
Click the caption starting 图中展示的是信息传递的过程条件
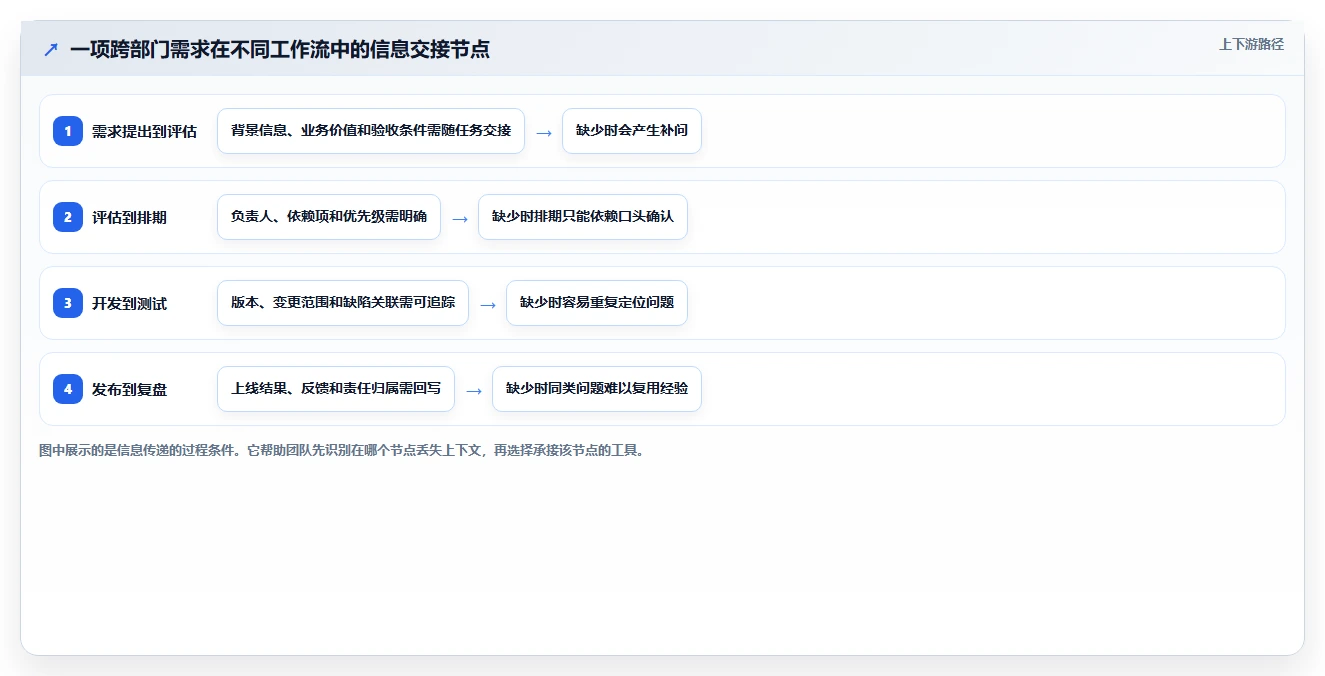[343, 450]
